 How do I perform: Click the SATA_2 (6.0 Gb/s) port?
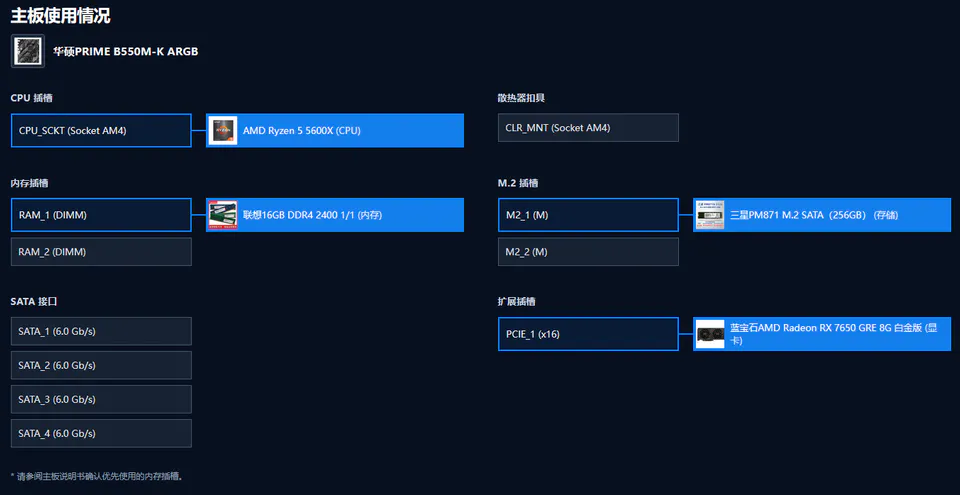click(101, 365)
